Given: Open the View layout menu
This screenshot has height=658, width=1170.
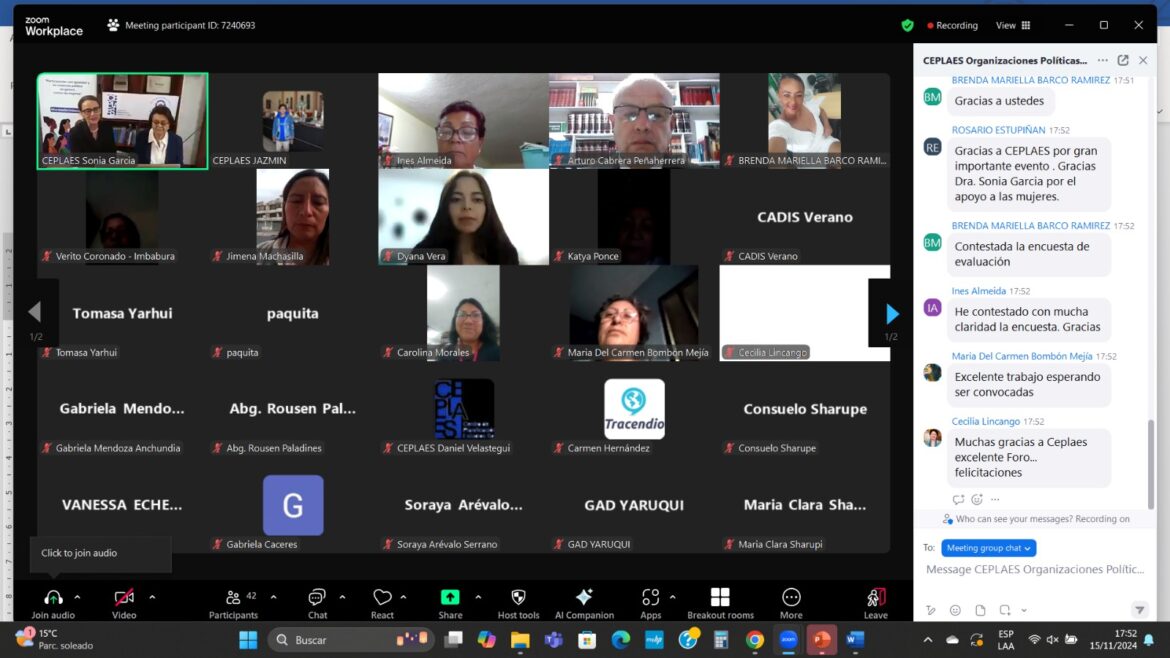Looking at the screenshot, I should click(1012, 25).
